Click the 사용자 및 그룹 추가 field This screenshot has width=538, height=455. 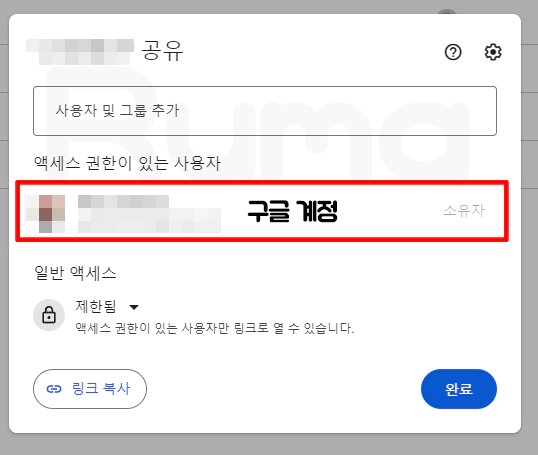coord(265,111)
